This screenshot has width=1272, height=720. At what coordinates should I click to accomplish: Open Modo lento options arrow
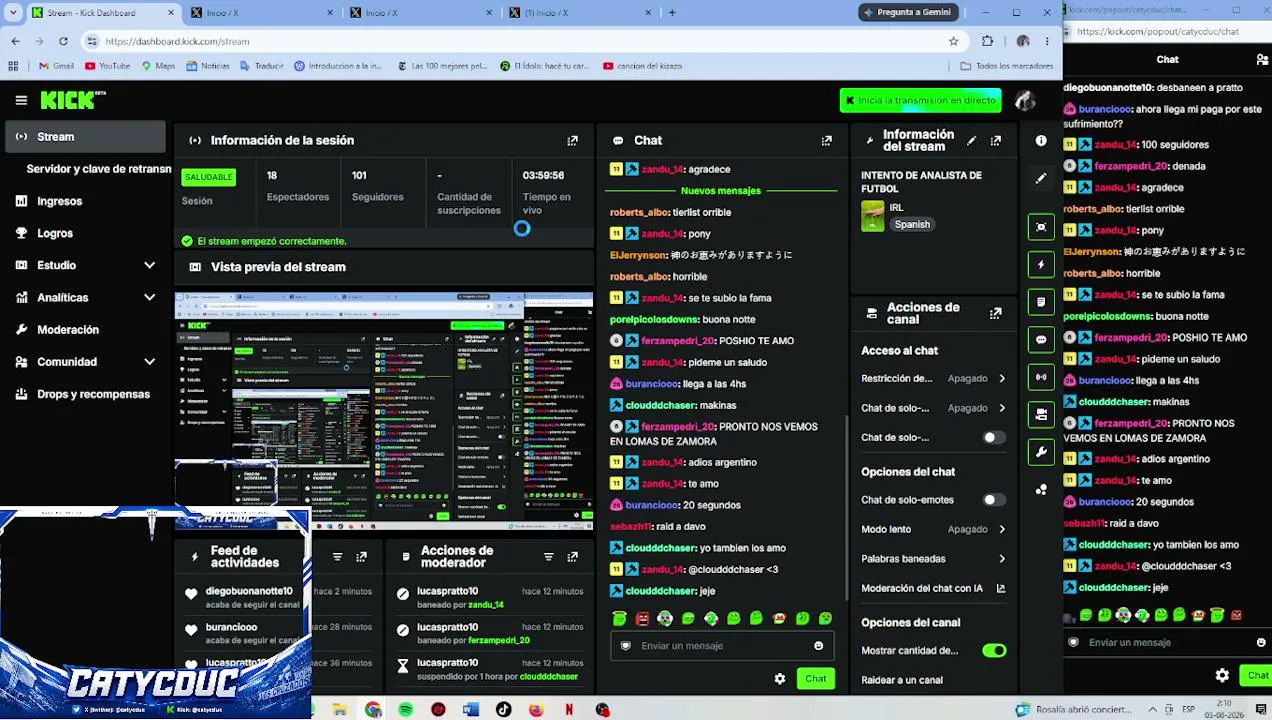pos(1002,529)
